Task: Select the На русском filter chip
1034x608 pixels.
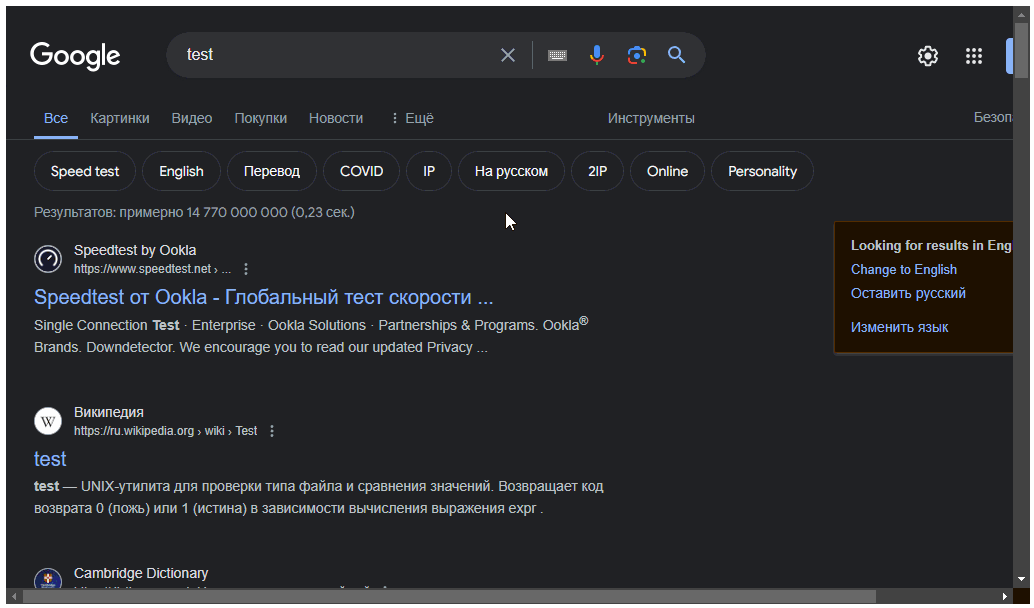Action: point(511,171)
